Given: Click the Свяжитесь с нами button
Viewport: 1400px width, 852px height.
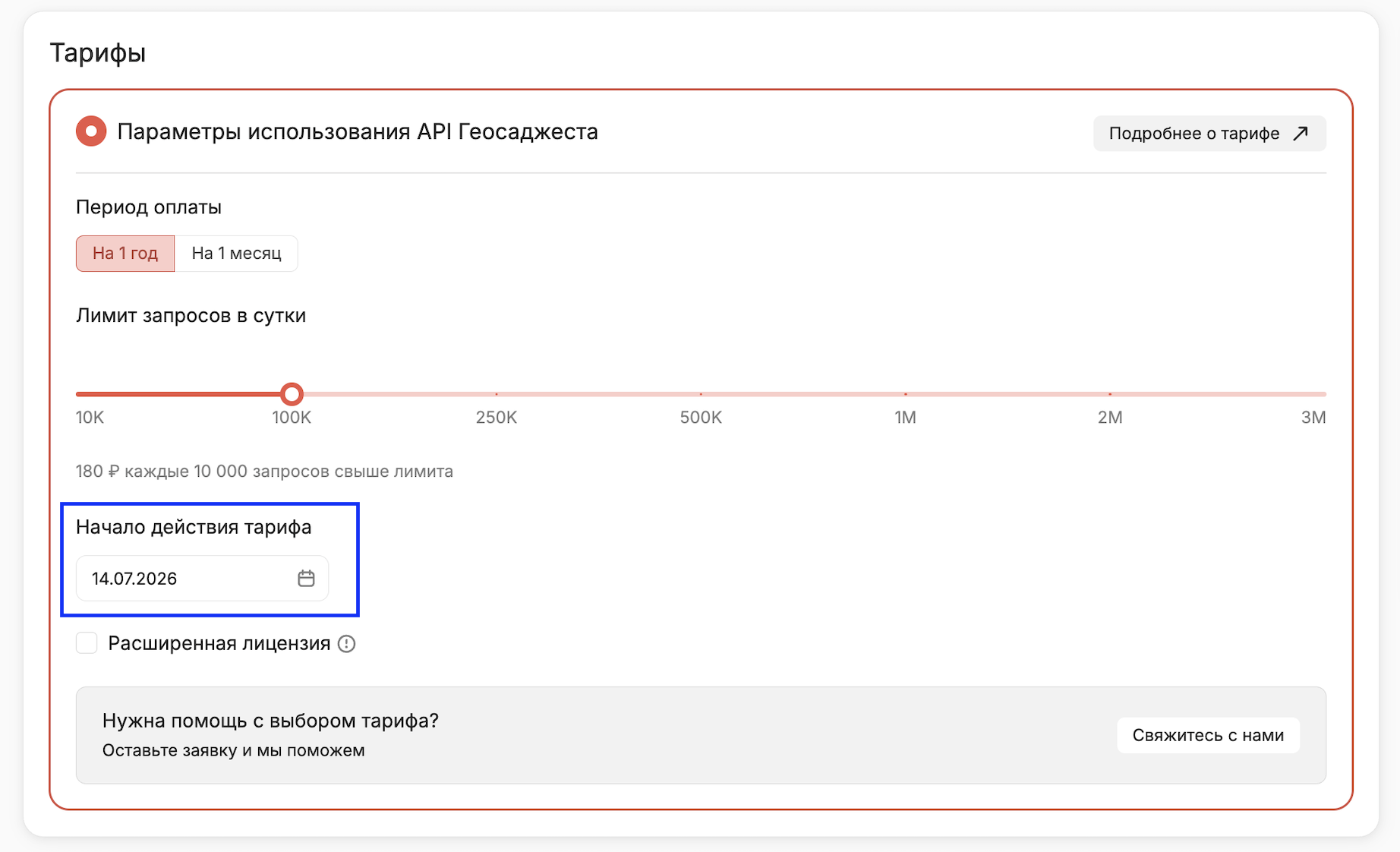Looking at the screenshot, I should 1208,735.
